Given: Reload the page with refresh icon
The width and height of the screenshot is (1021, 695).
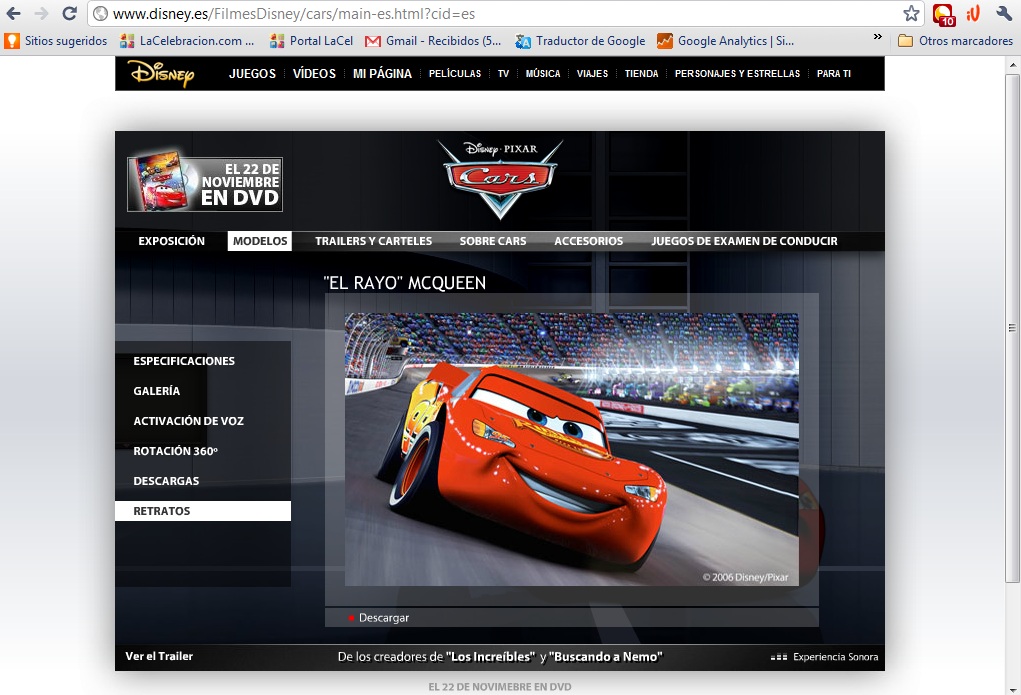Looking at the screenshot, I should coord(69,13).
